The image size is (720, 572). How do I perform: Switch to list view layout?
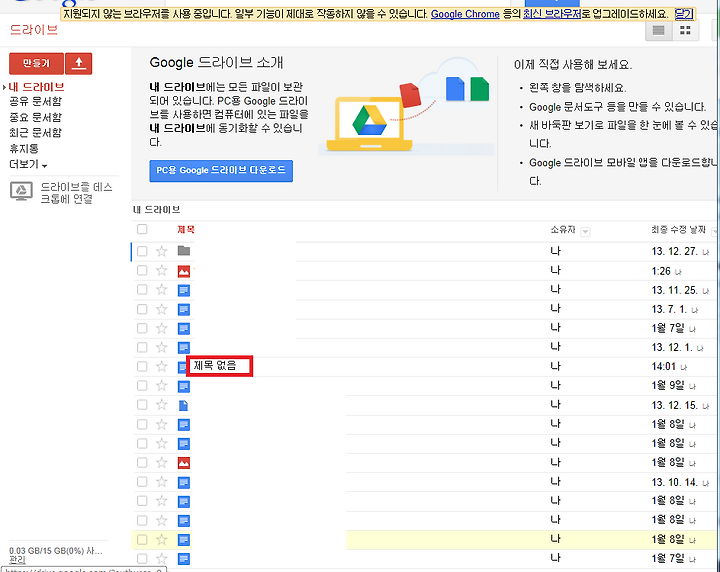659,31
